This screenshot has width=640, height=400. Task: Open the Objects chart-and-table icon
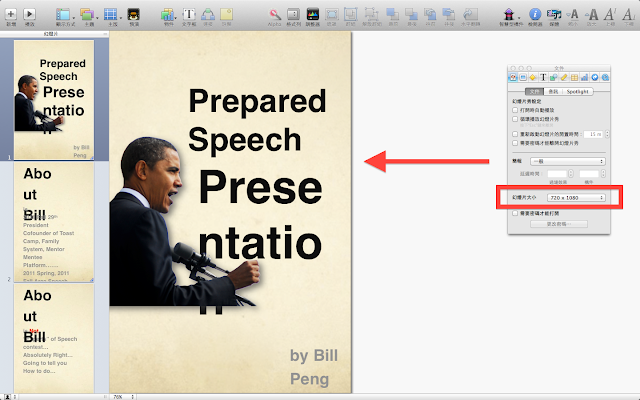167,15
